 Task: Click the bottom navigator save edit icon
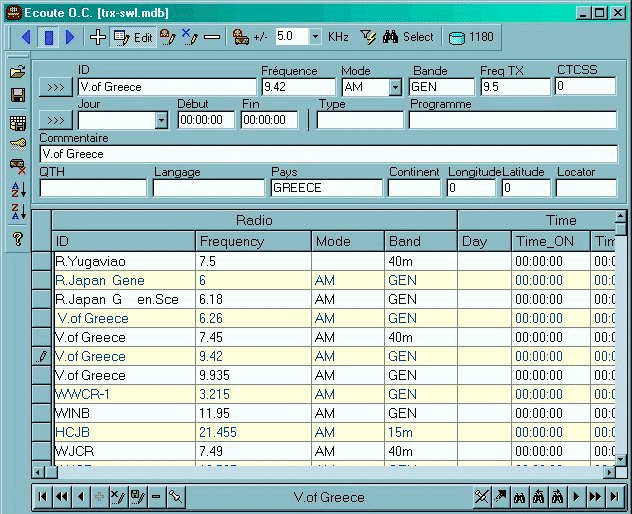(x=137, y=496)
